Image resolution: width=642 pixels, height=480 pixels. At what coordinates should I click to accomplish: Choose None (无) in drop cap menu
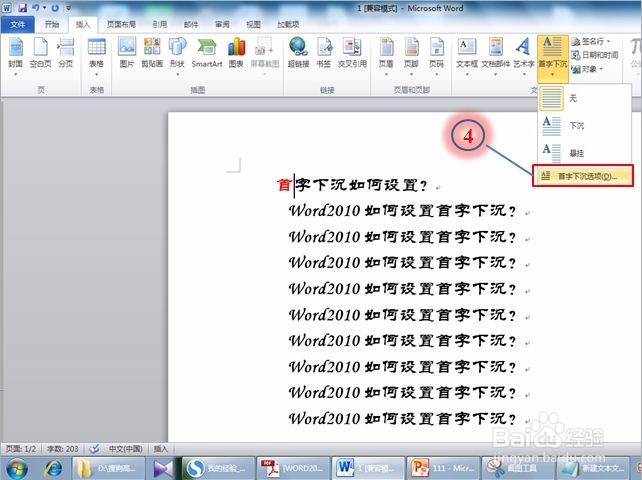(x=584, y=98)
